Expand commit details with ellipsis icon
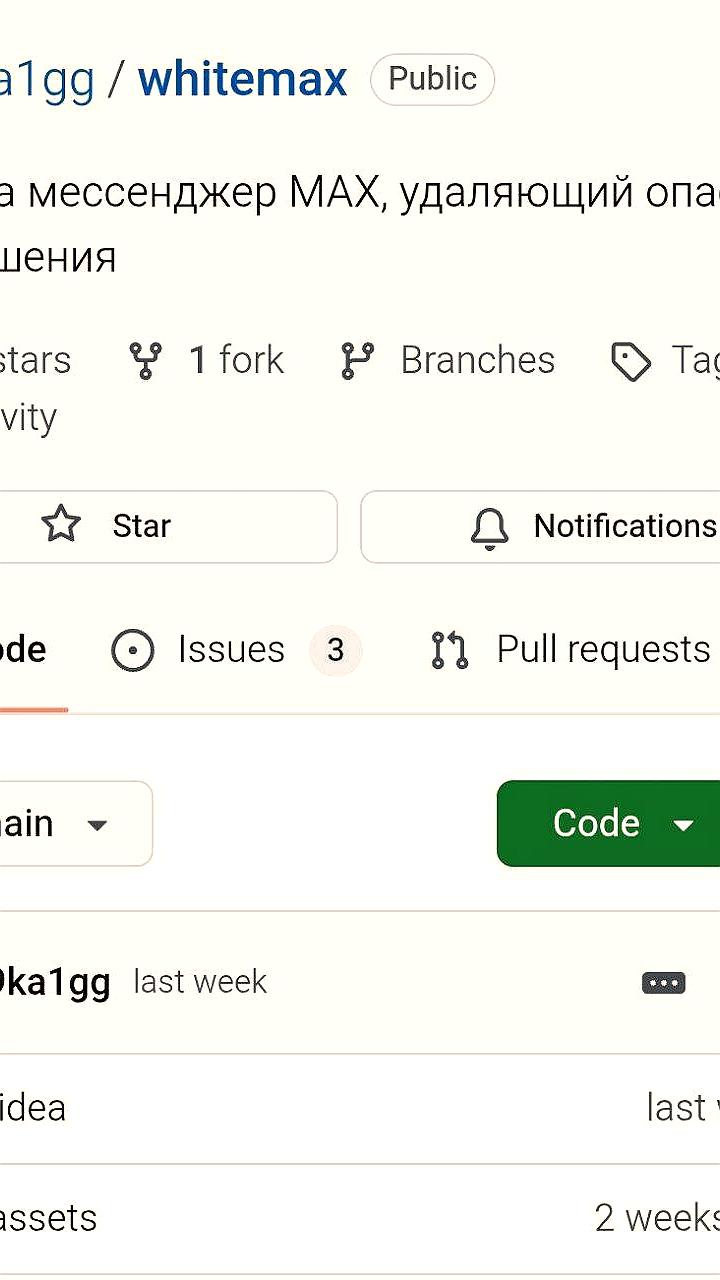 pyautogui.click(x=664, y=983)
